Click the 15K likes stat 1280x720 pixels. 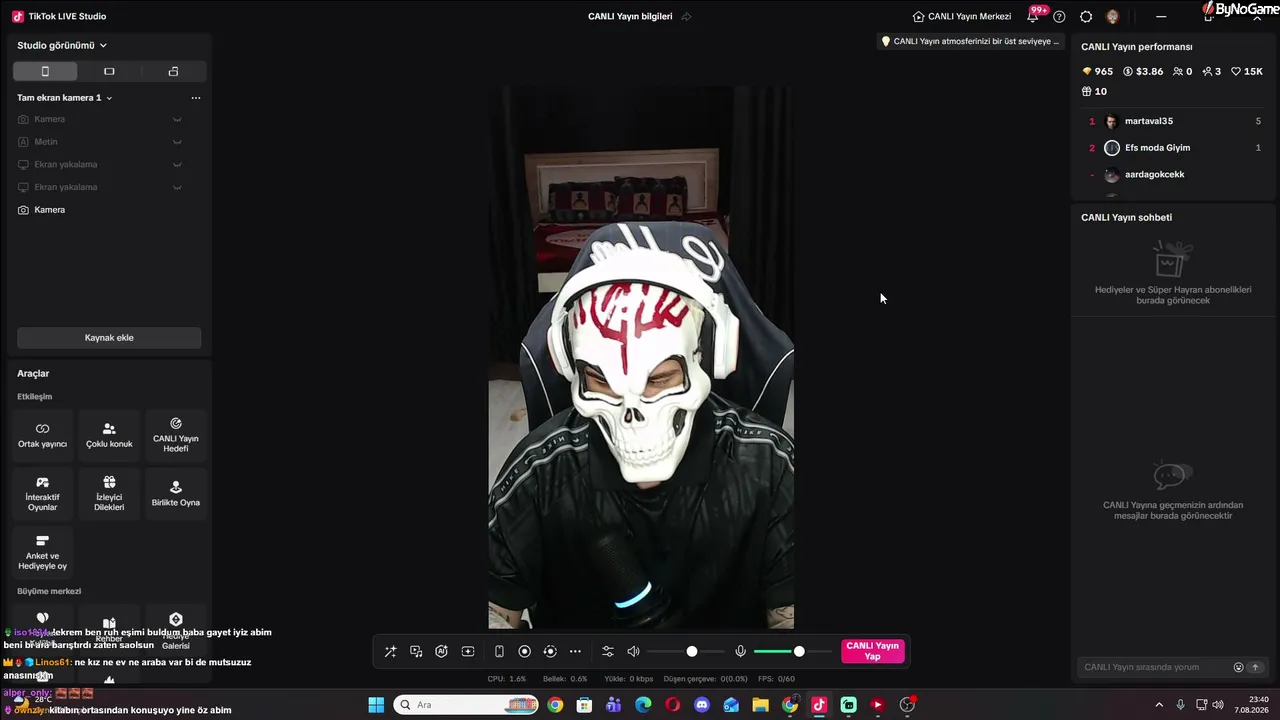[1248, 72]
